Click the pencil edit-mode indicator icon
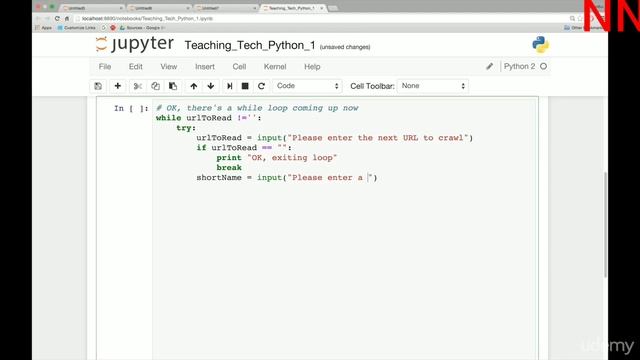The image size is (640, 360). 489,66
